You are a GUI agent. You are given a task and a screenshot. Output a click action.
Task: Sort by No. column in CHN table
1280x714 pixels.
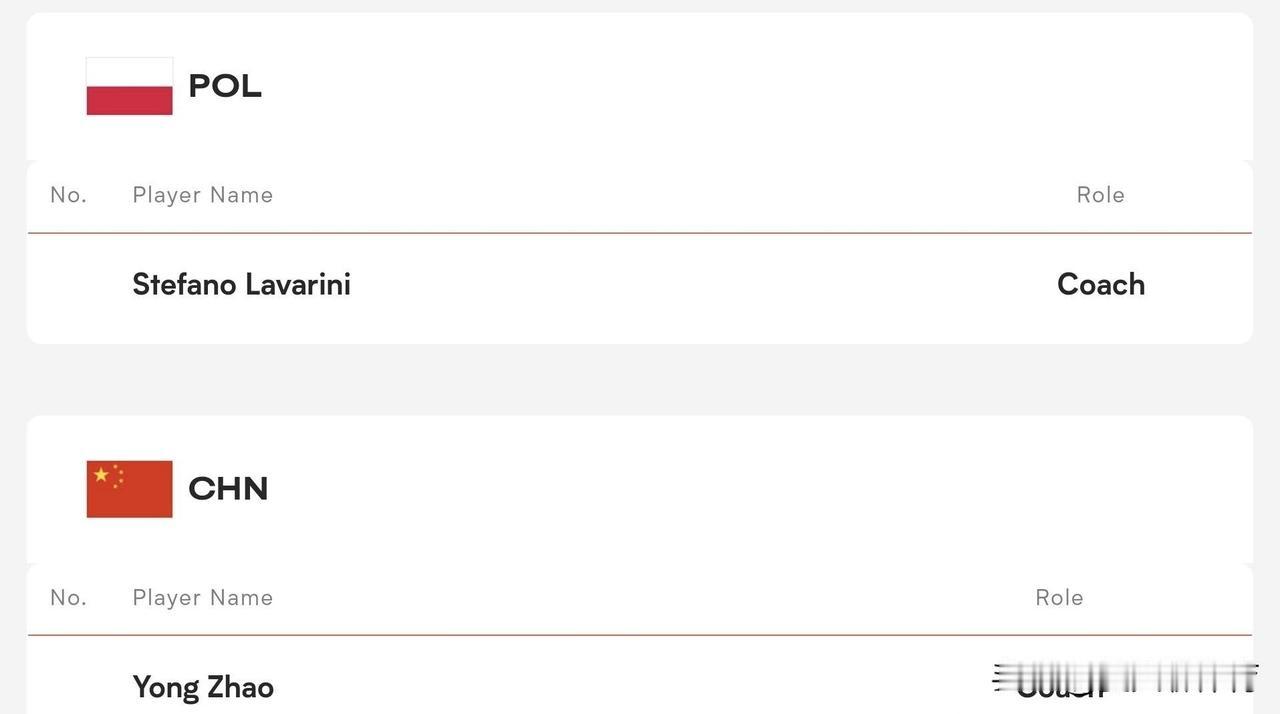point(69,598)
